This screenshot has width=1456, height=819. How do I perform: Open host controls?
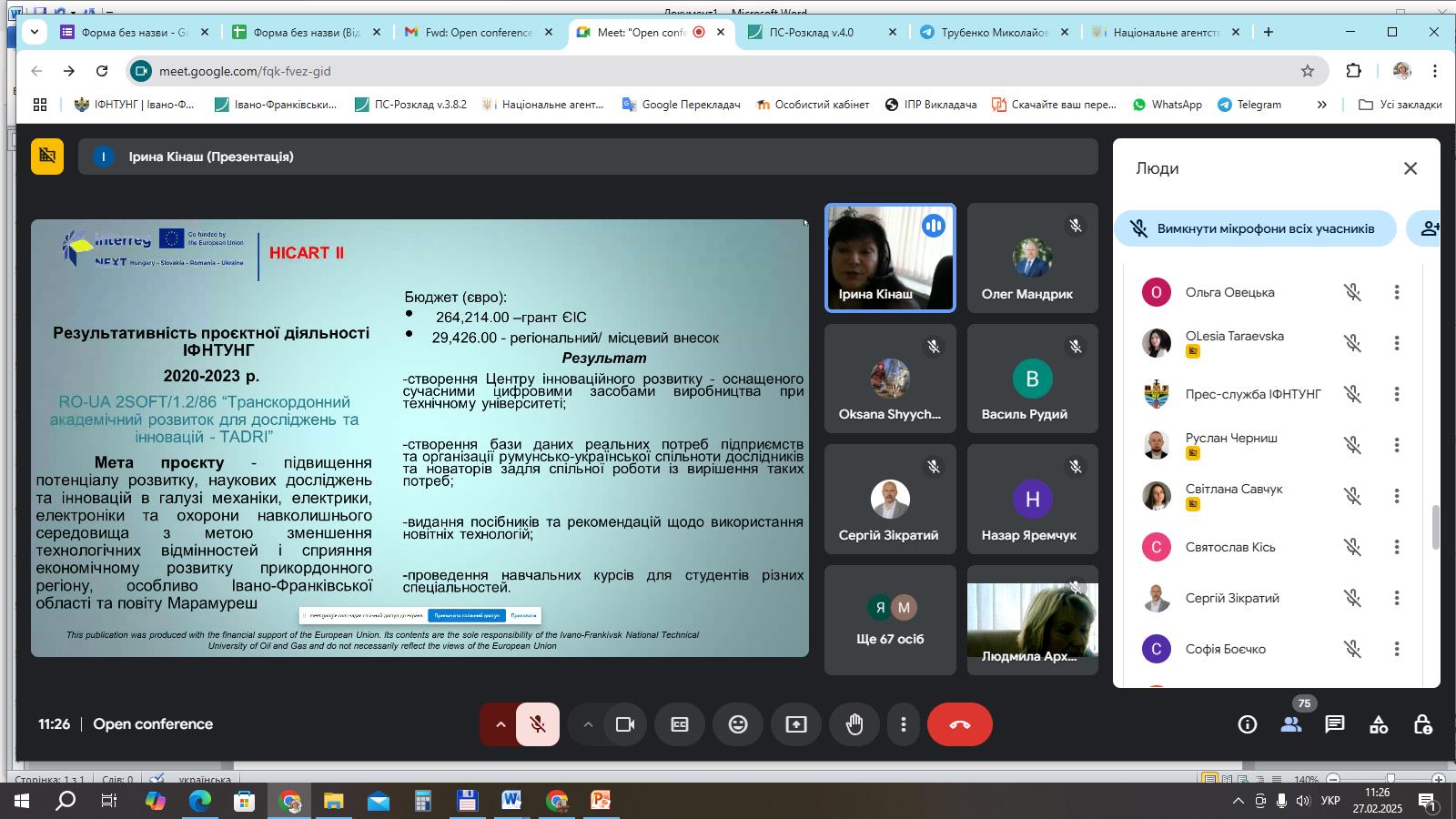1421,724
